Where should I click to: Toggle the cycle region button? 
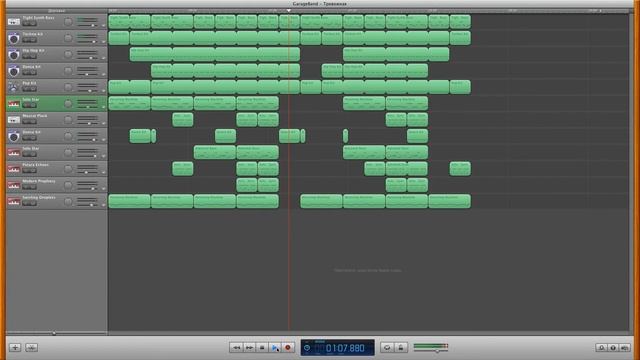coord(387,347)
